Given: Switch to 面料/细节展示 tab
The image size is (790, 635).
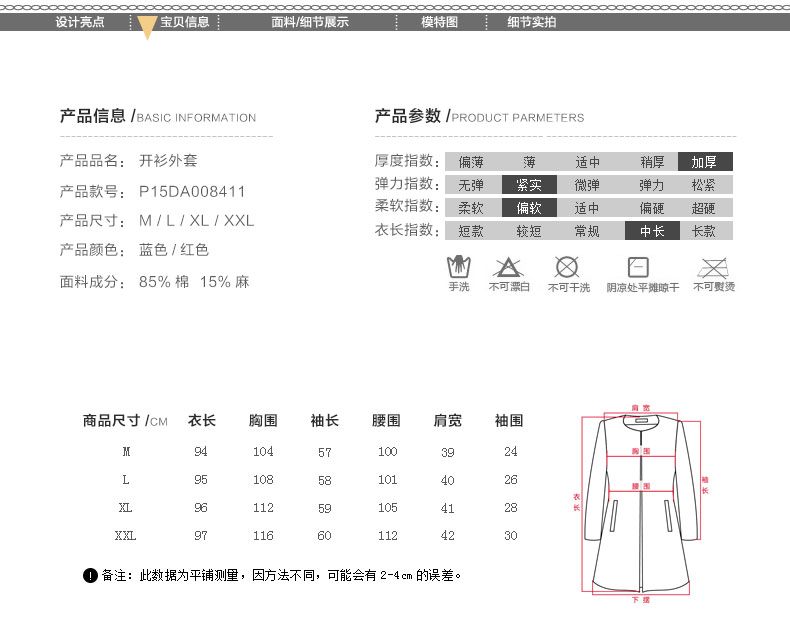Looking at the screenshot, I should click(310, 22).
